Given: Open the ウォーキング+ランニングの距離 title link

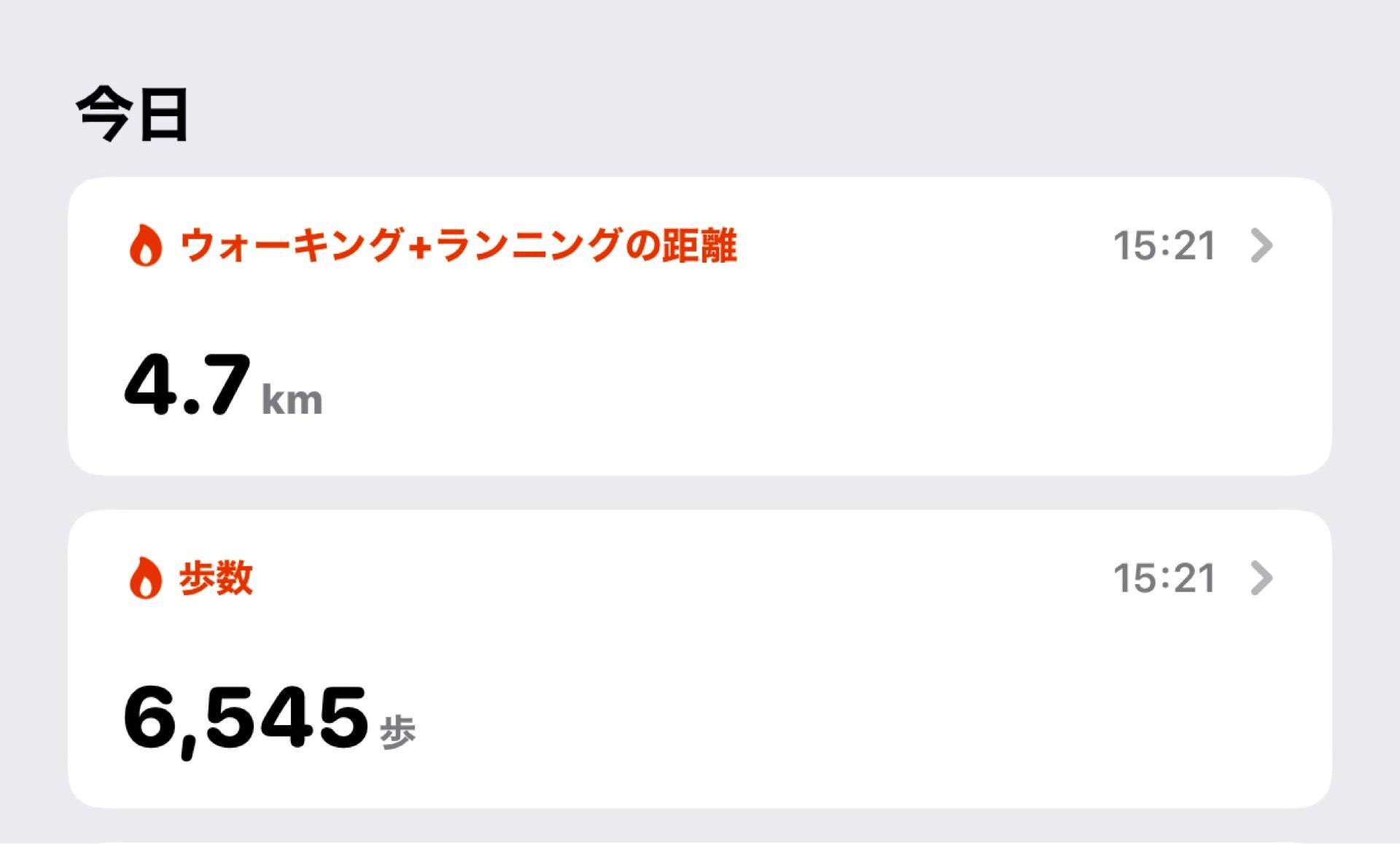Looking at the screenshot, I should [458, 245].
